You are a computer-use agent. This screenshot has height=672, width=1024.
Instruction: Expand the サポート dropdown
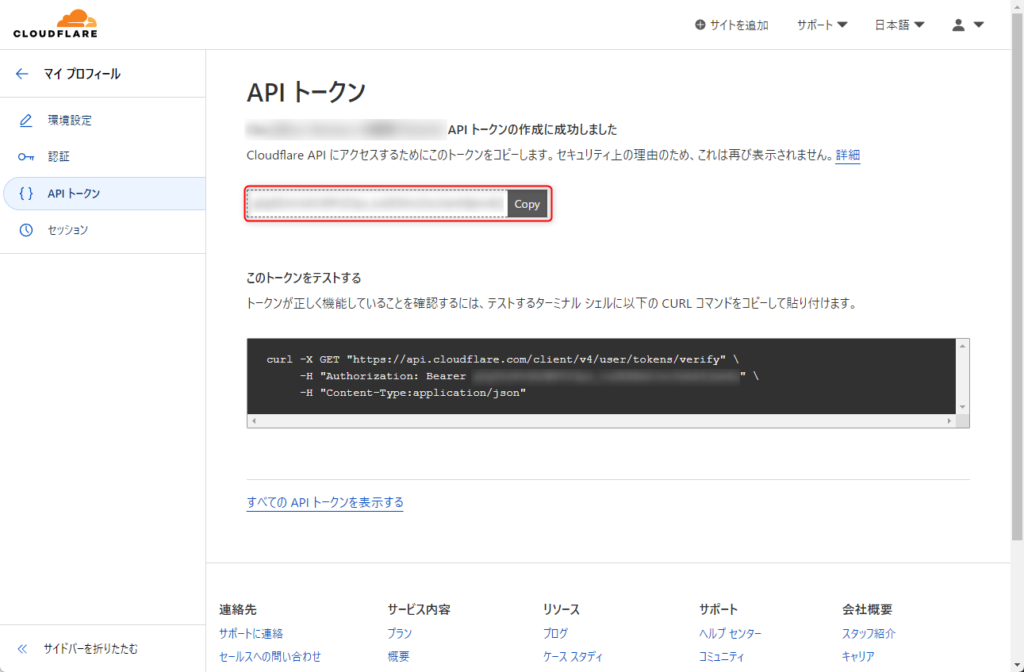822,25
